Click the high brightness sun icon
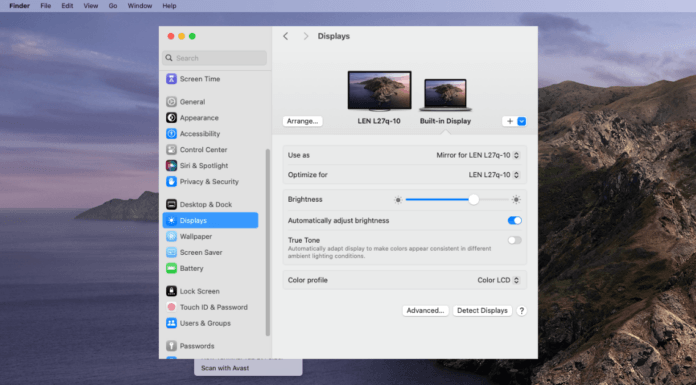 click(x=516, y=200)
